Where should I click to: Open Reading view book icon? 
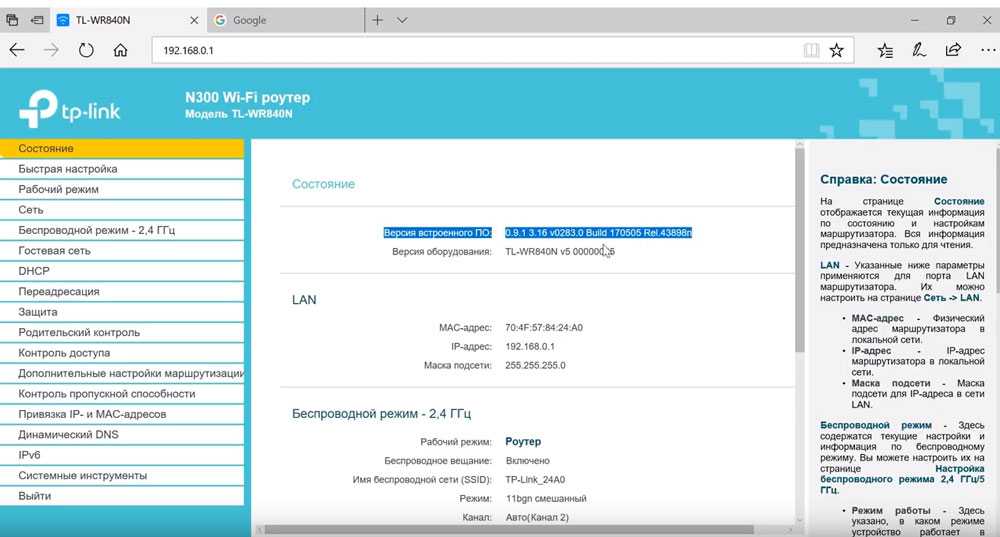click(x=811, y=49)
